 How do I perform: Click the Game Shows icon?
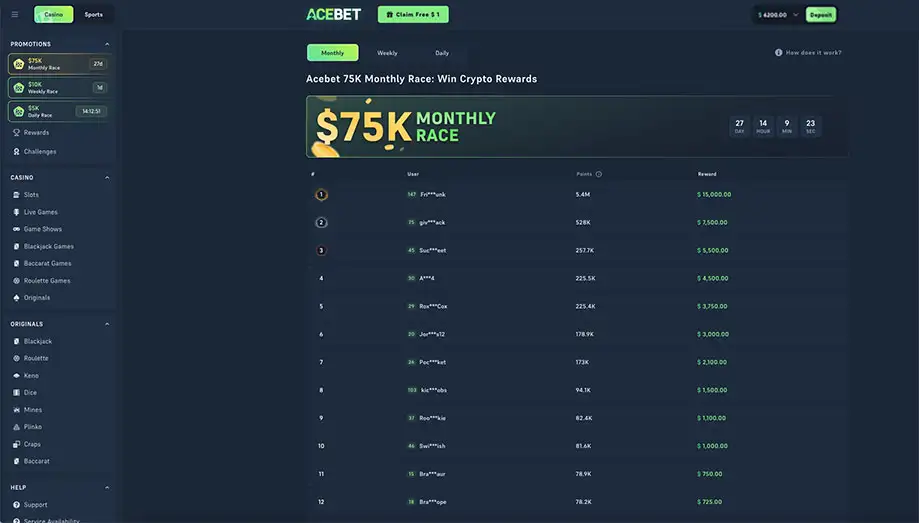click(16, 229)
